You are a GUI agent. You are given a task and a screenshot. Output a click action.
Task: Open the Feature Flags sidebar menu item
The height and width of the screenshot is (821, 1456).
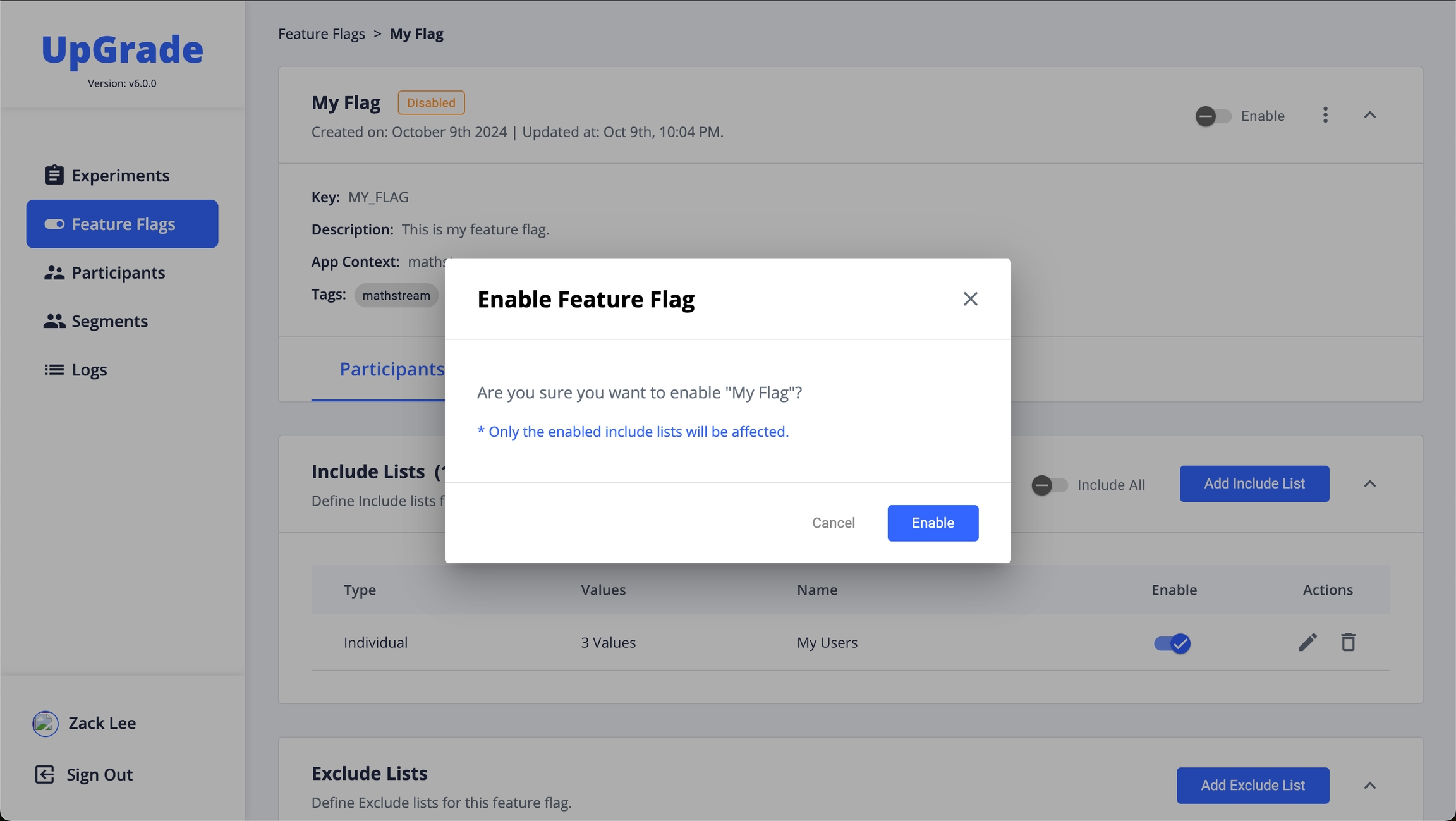click(x=122, y=224)
